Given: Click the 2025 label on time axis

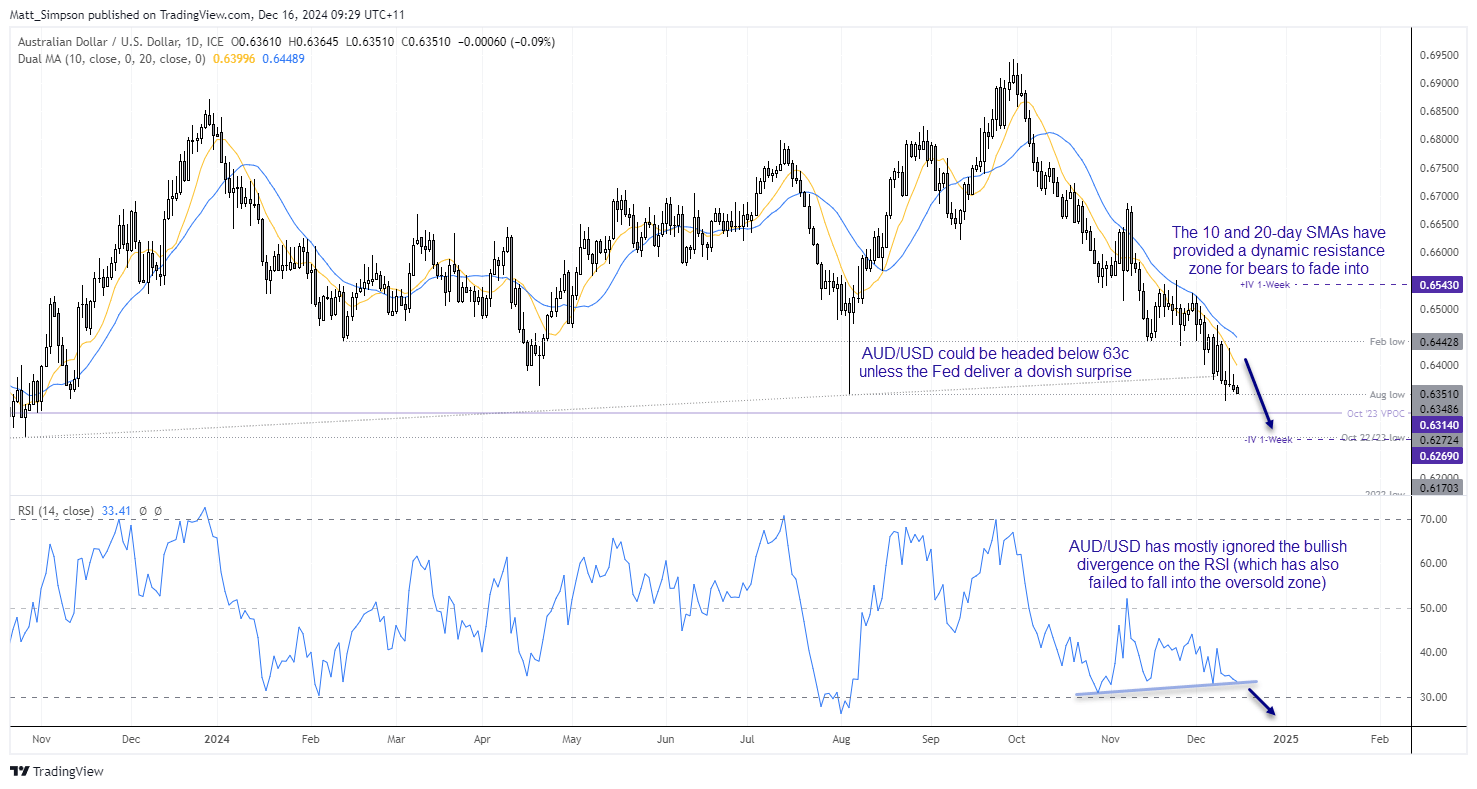Looking at the screenshot, I should 1285,739.
